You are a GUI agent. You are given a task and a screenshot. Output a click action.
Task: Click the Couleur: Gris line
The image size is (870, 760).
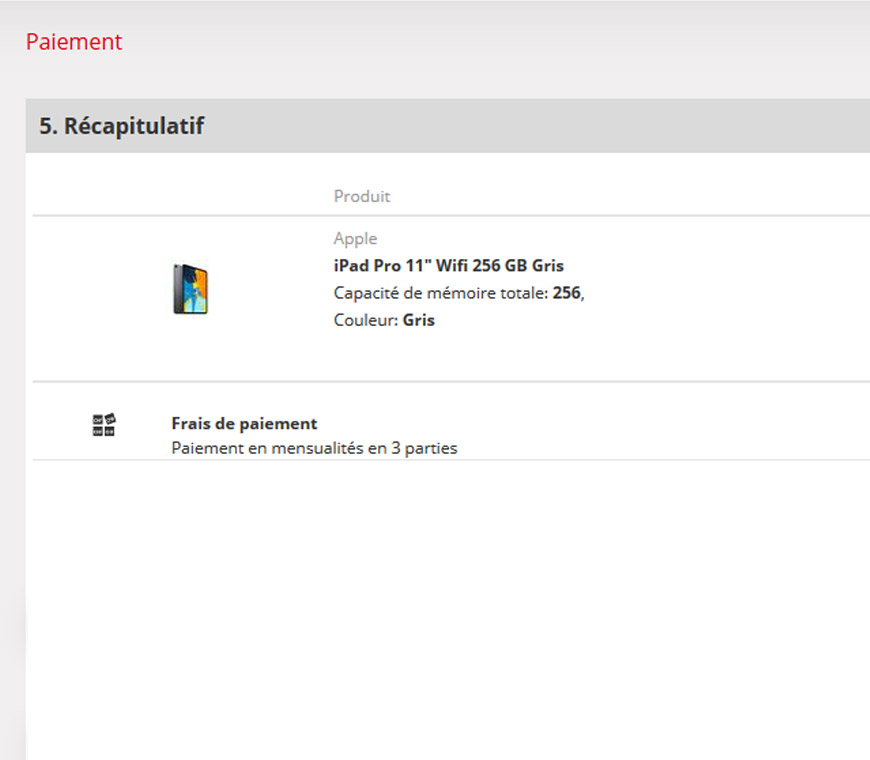(384, 320)
